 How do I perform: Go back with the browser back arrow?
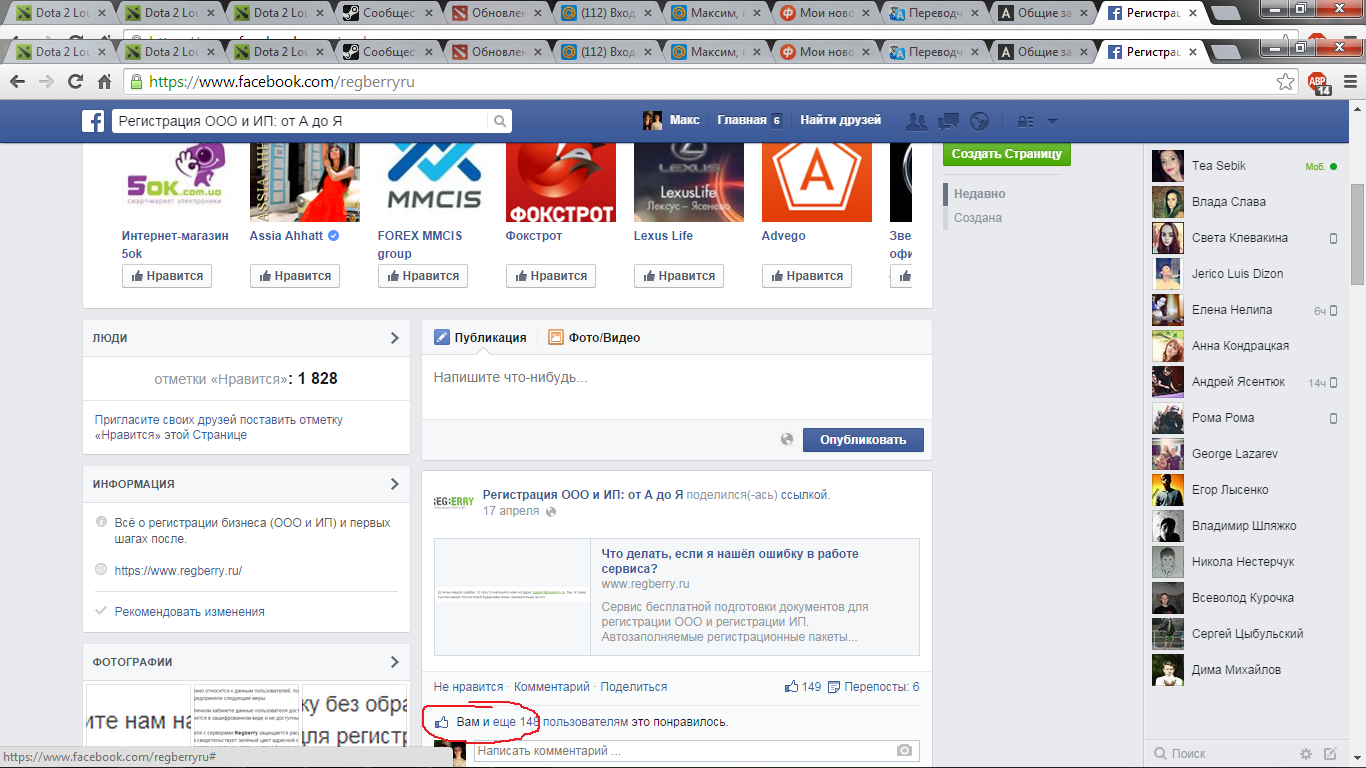pyautogui.click(x=18, y=82)
